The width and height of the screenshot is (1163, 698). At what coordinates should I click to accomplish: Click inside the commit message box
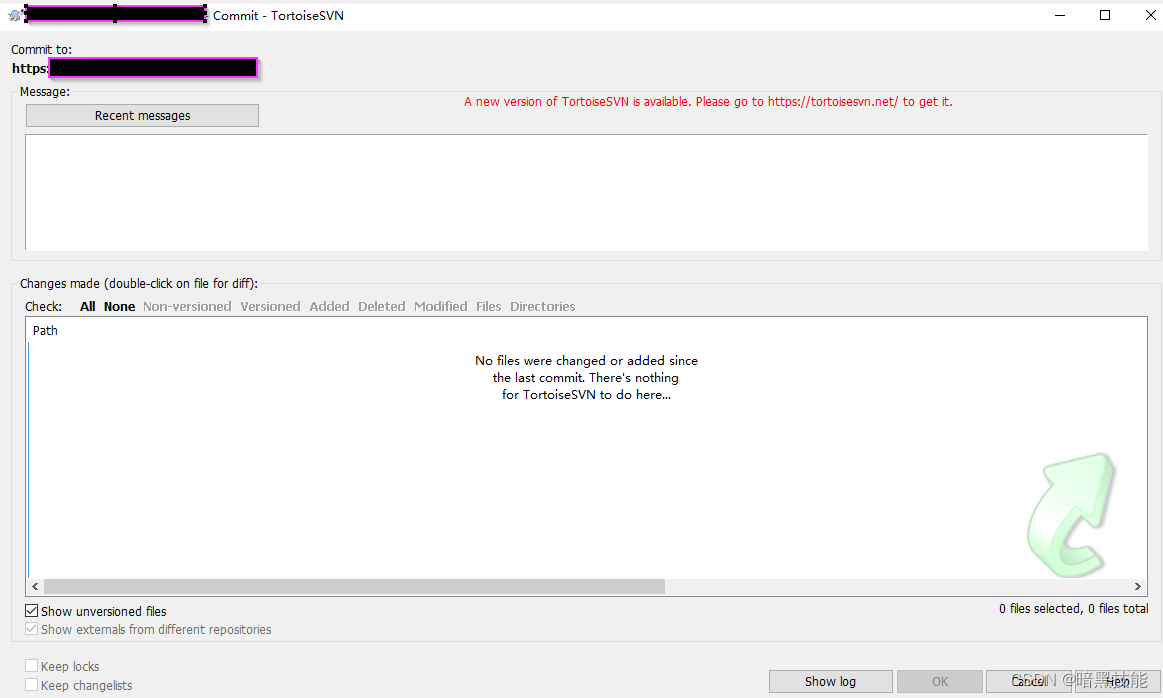click(x=586, y=192)
